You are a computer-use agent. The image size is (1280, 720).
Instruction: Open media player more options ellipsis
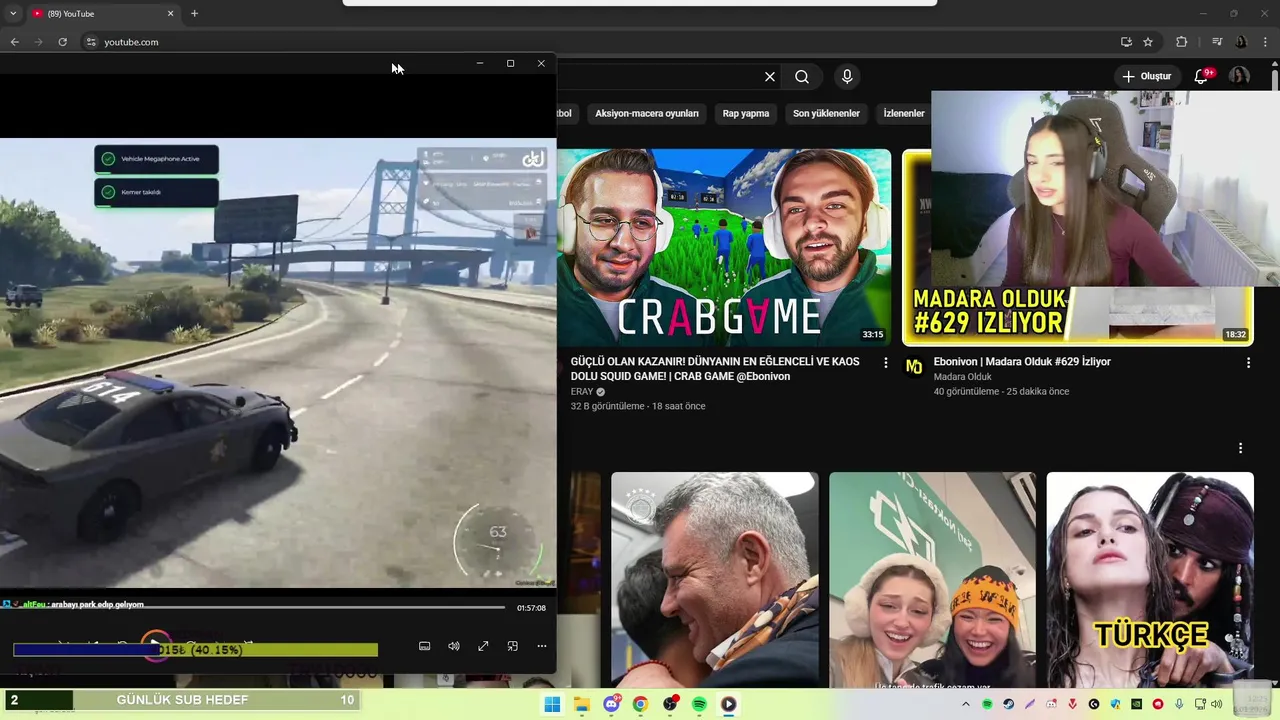pyautogui.click(x=542, y=646)
